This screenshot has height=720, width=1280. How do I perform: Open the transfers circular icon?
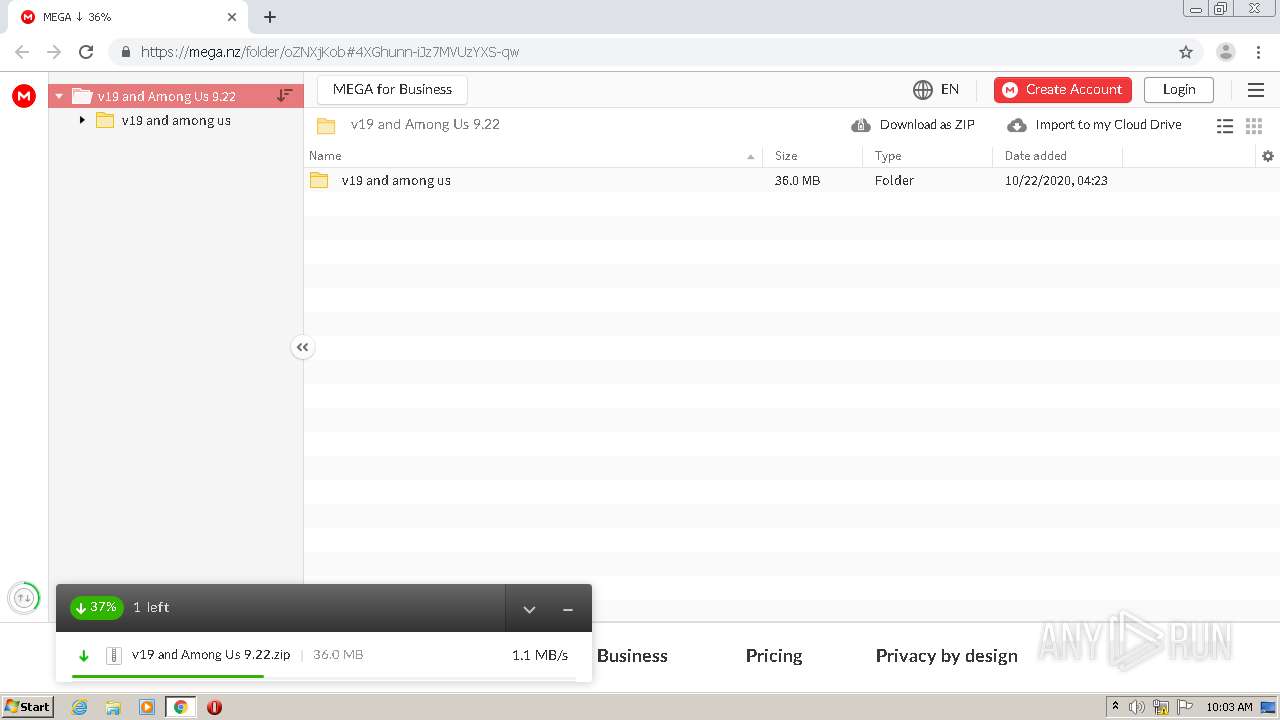(24, 598)
